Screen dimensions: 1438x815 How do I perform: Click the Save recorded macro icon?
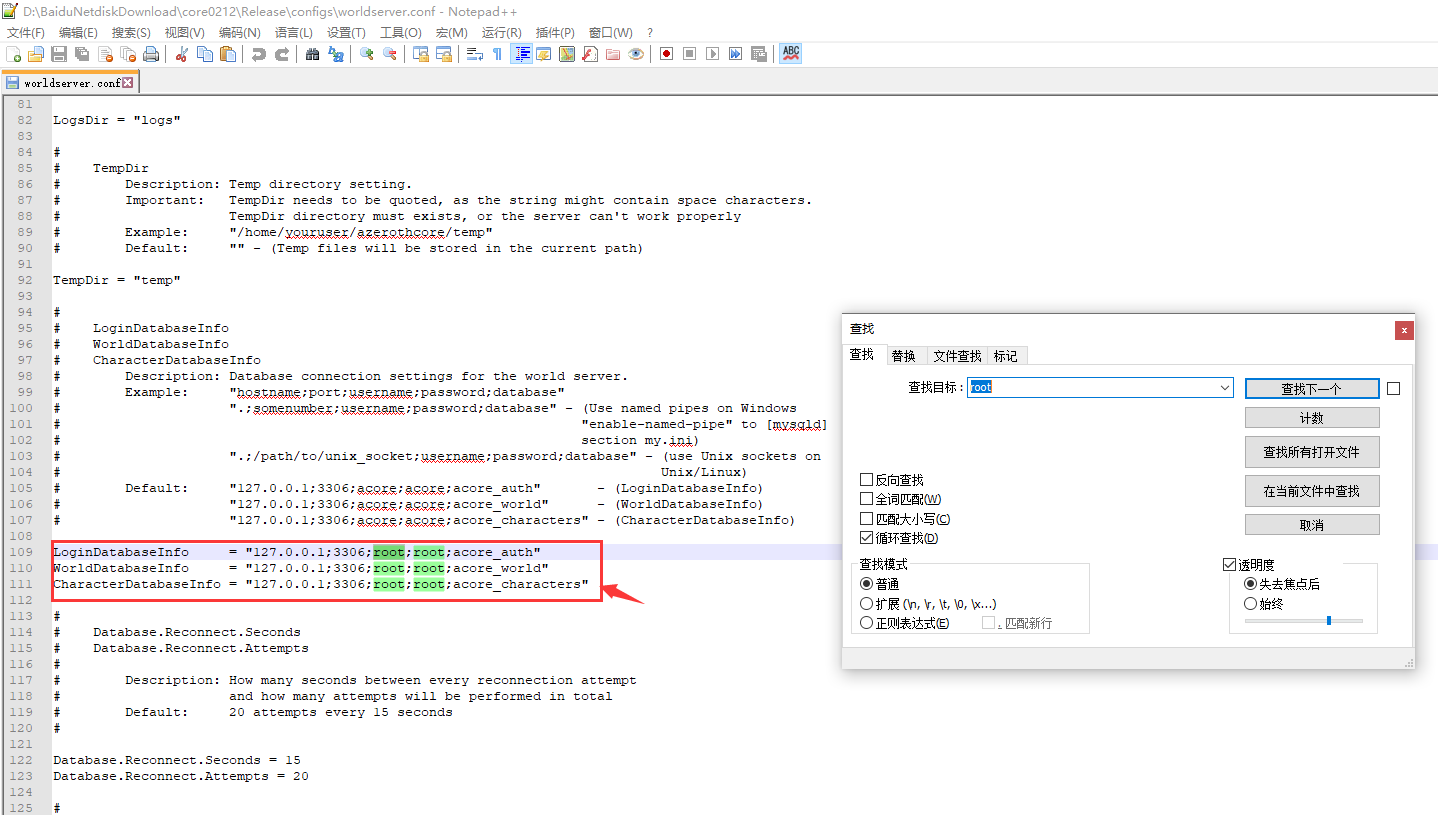coord(758,54)
